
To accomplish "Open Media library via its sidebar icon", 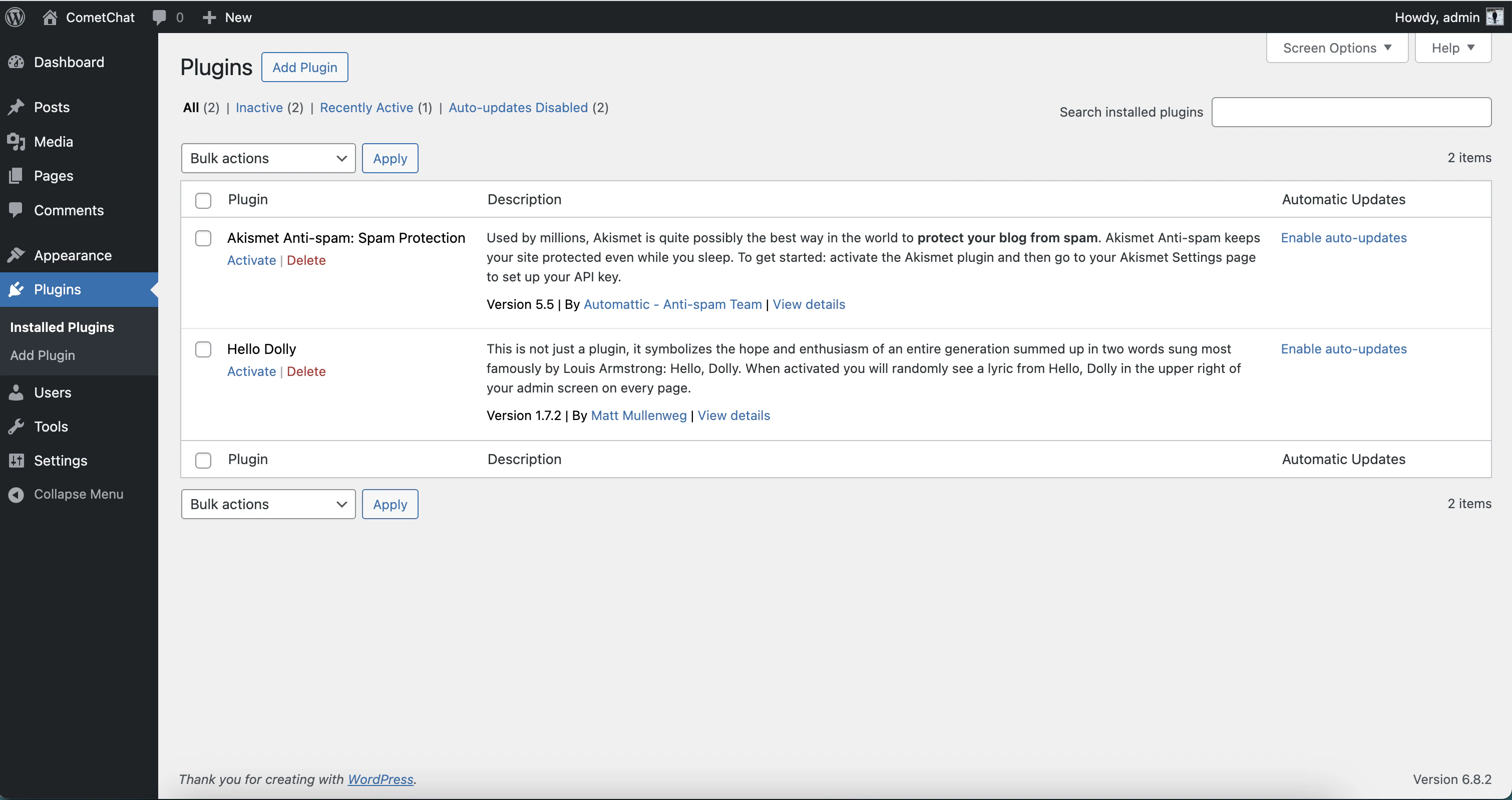I will point(17,142).
